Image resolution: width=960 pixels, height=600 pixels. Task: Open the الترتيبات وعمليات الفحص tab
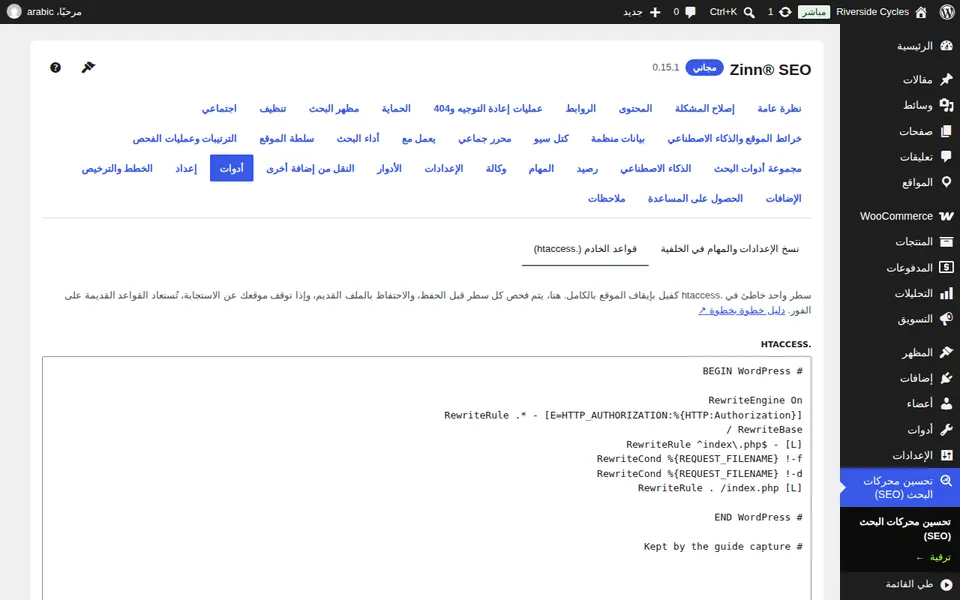click(184, 138)
